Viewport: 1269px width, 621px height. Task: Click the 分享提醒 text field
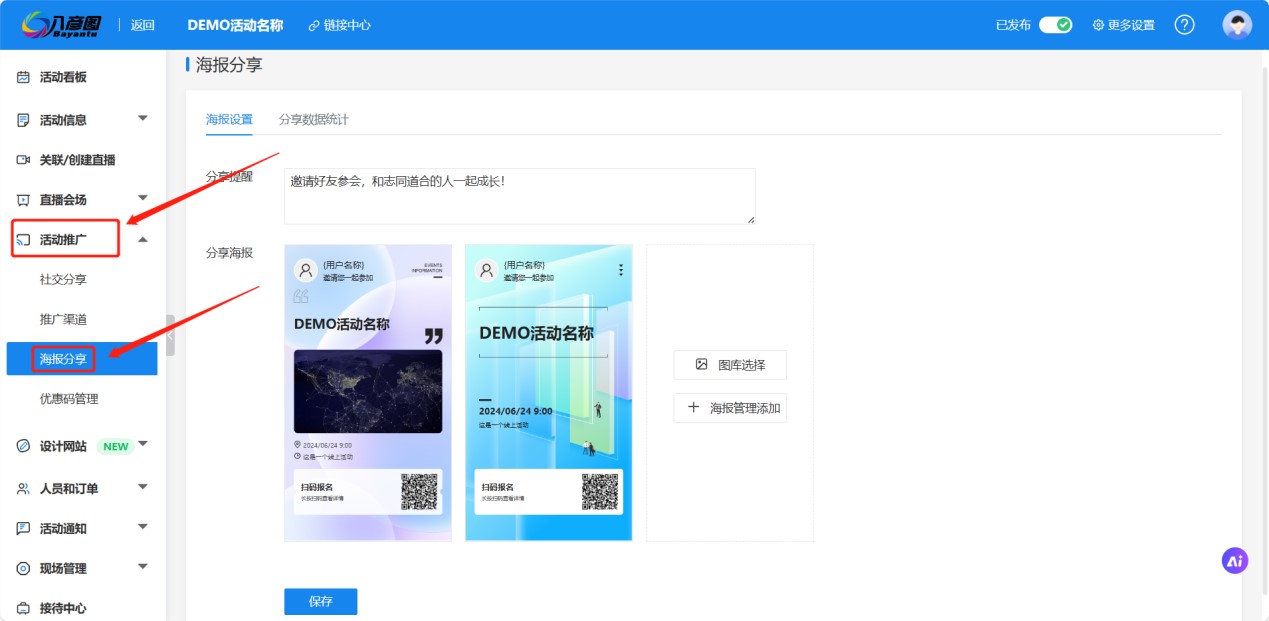click(519, 196)
